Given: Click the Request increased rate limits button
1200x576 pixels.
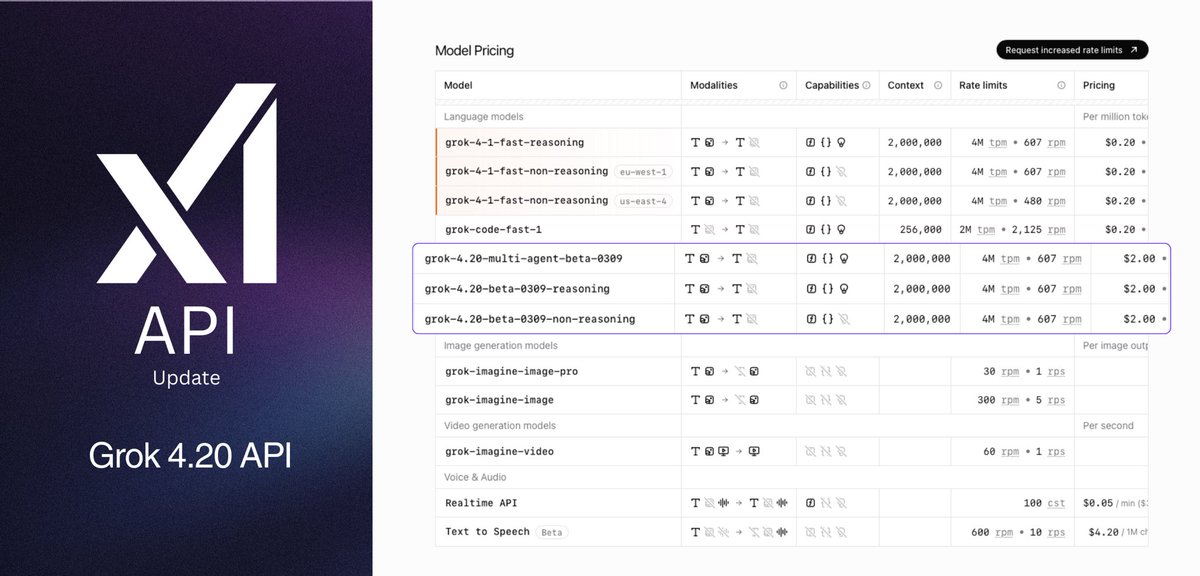Looking at the screenshot, I should [1072, 50].
